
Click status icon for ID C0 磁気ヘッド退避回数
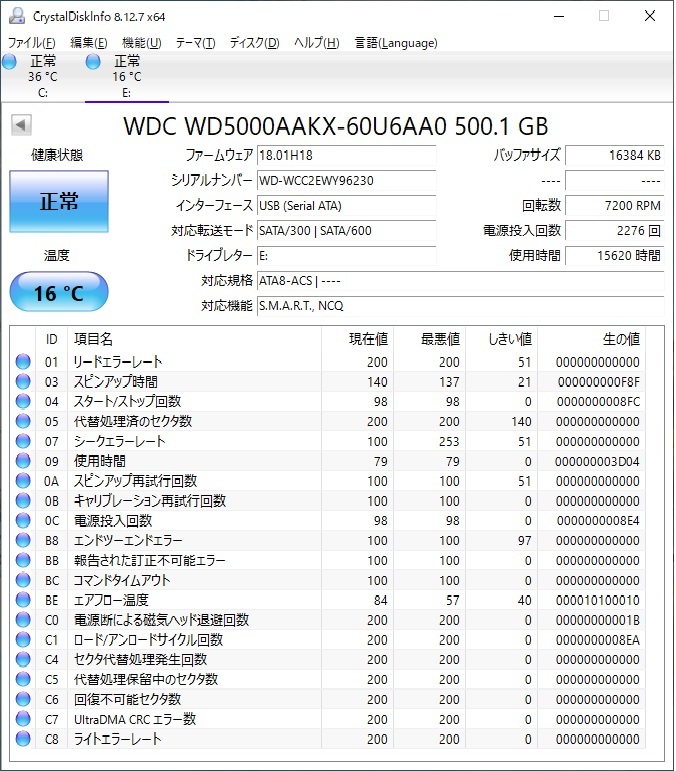tap(23, 620)
